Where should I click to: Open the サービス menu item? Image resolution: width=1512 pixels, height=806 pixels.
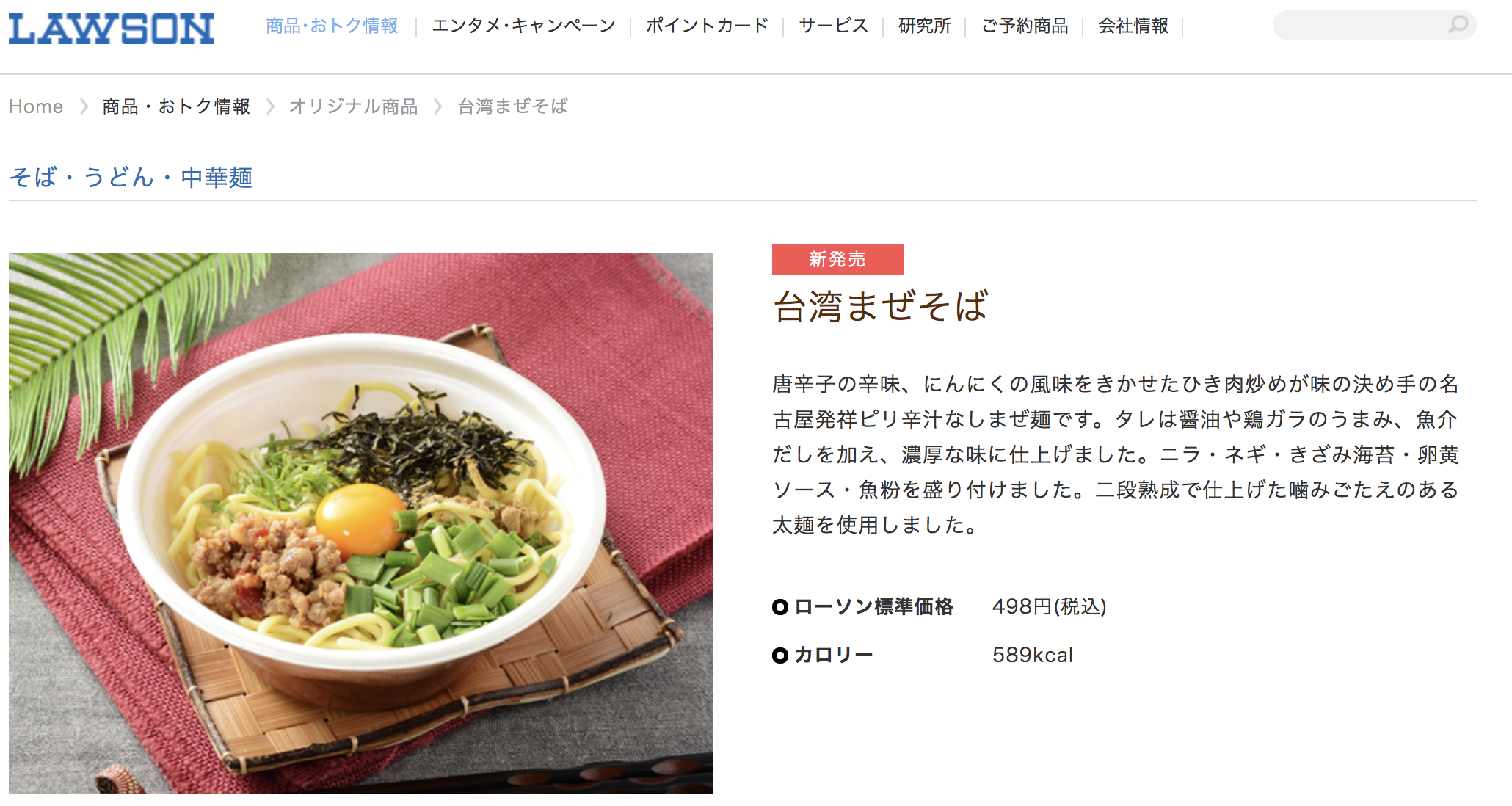[833, 26]
